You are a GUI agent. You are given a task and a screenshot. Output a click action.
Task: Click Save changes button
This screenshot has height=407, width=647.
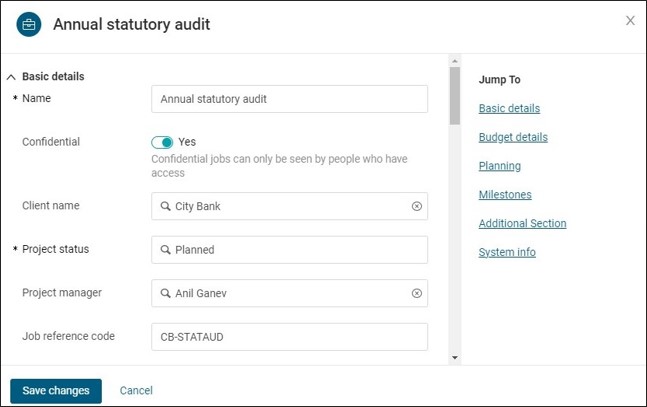[56, 390]
